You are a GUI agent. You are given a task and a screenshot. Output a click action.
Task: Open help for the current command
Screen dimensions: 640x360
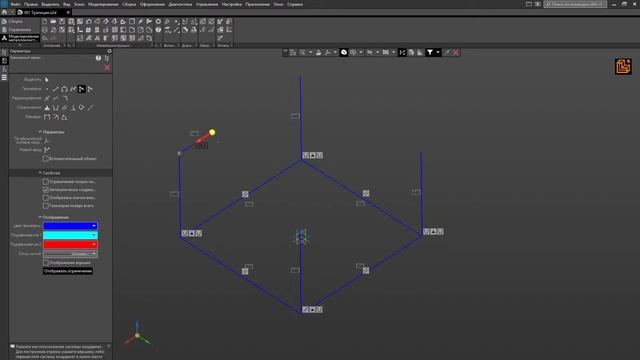click(x=98, y=58)
